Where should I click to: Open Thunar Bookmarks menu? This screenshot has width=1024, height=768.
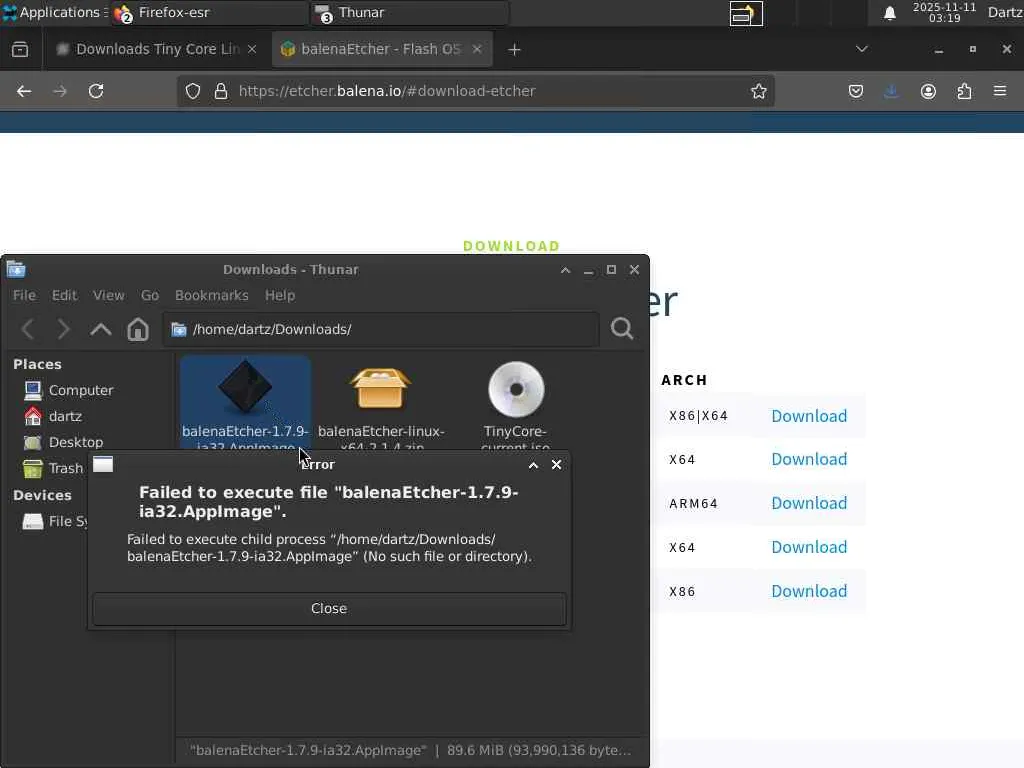pyautogui.click(x=212, y=295)
